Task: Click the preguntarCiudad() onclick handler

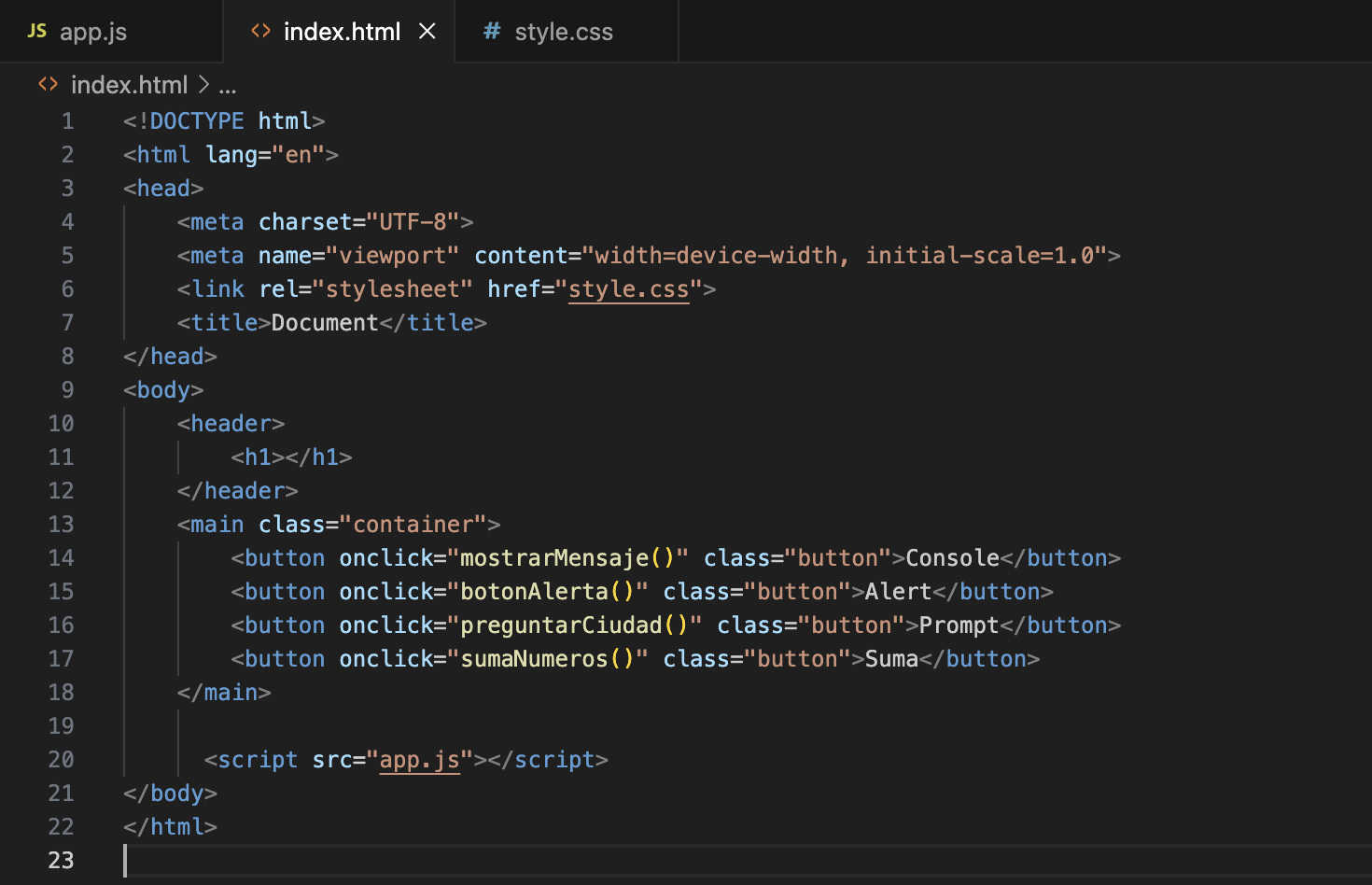Action: point(574,625)
